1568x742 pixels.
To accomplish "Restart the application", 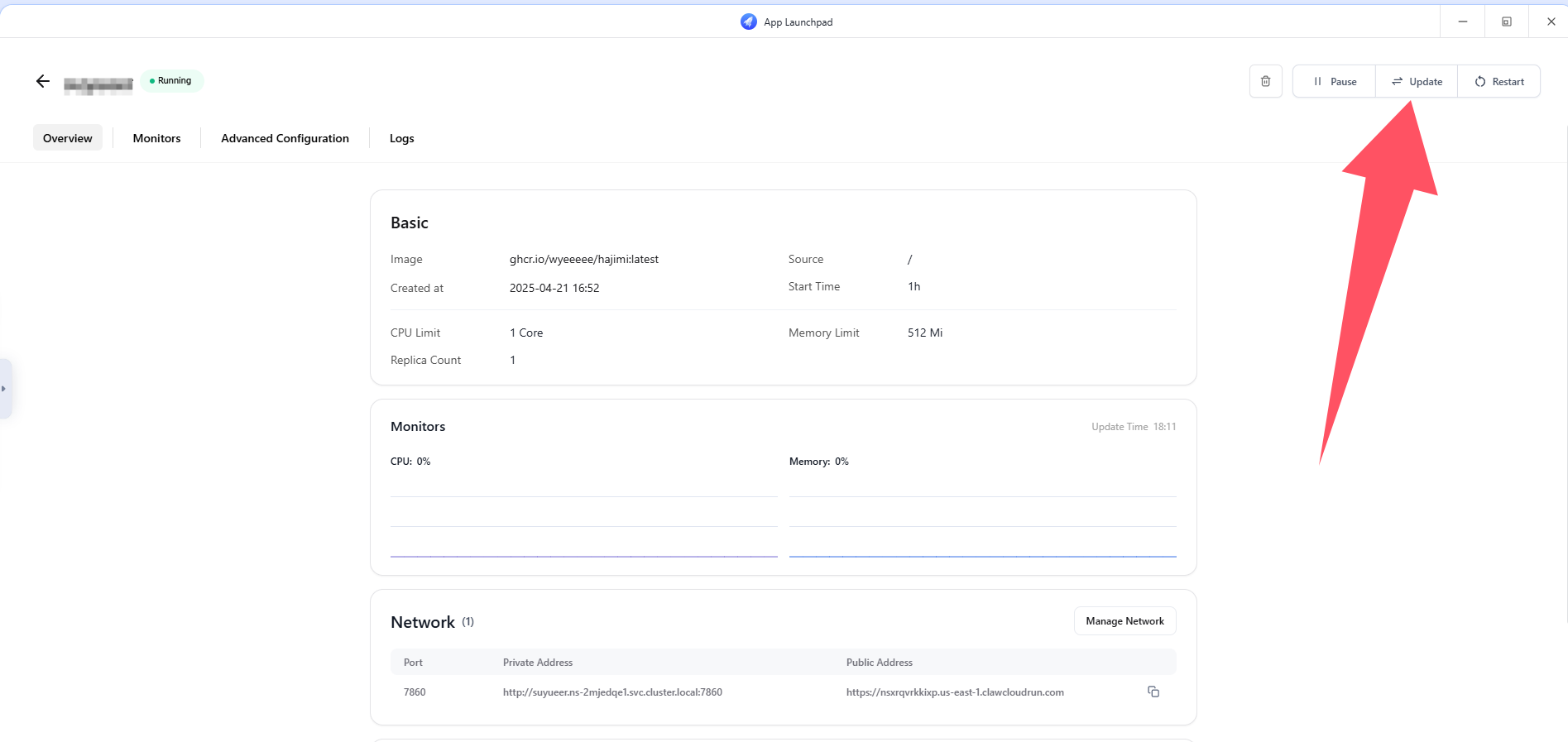I will pos(1498,81).
